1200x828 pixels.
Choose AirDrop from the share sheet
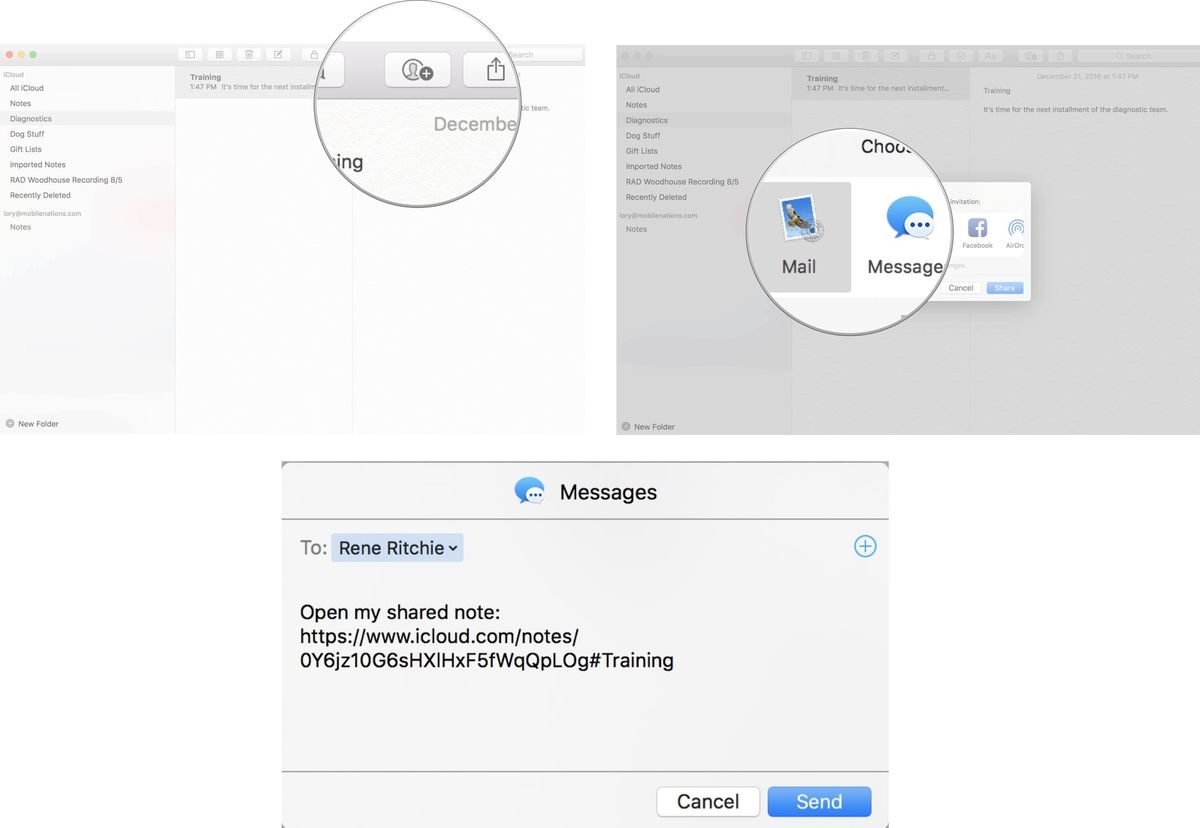pyautogui.click(x=1015, y=230)
